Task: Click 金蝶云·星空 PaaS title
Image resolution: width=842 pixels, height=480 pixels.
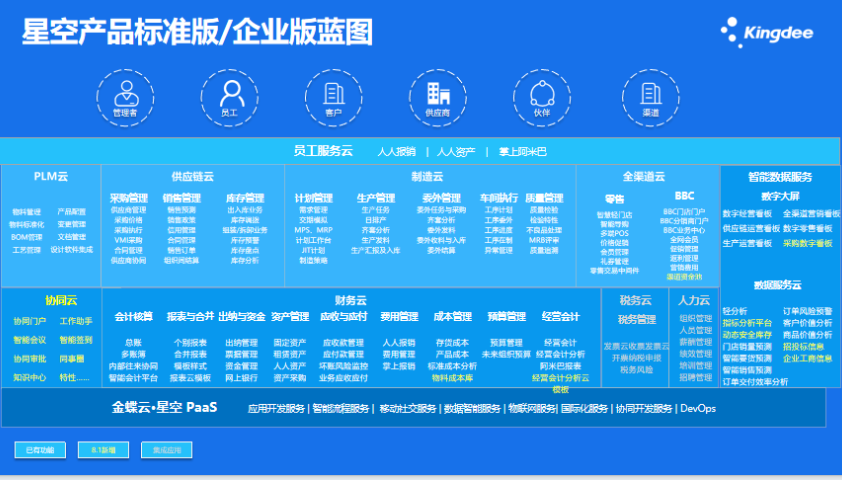Action: pos(164,407)
